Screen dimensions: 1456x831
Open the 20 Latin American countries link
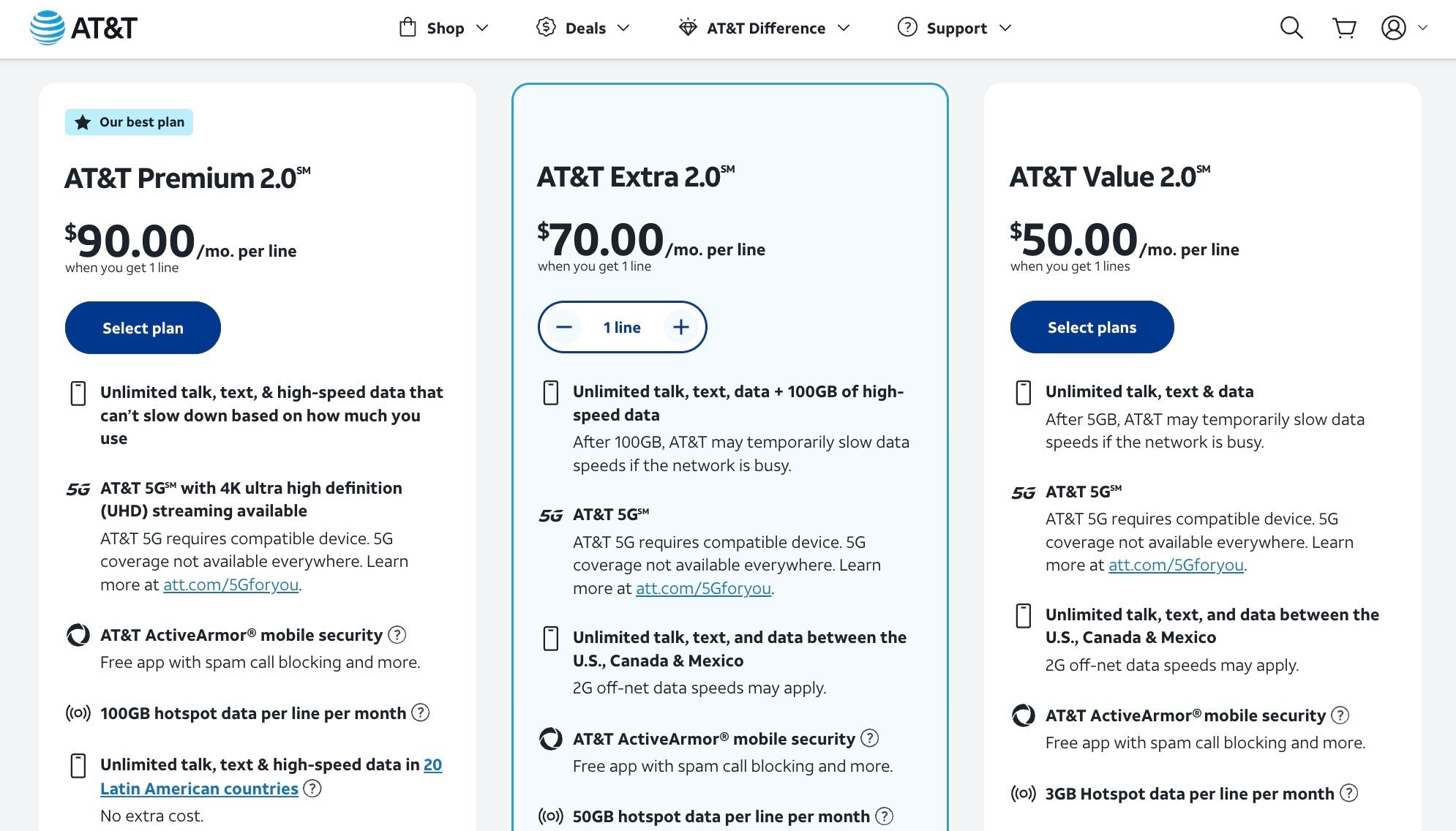click(198, 789)
